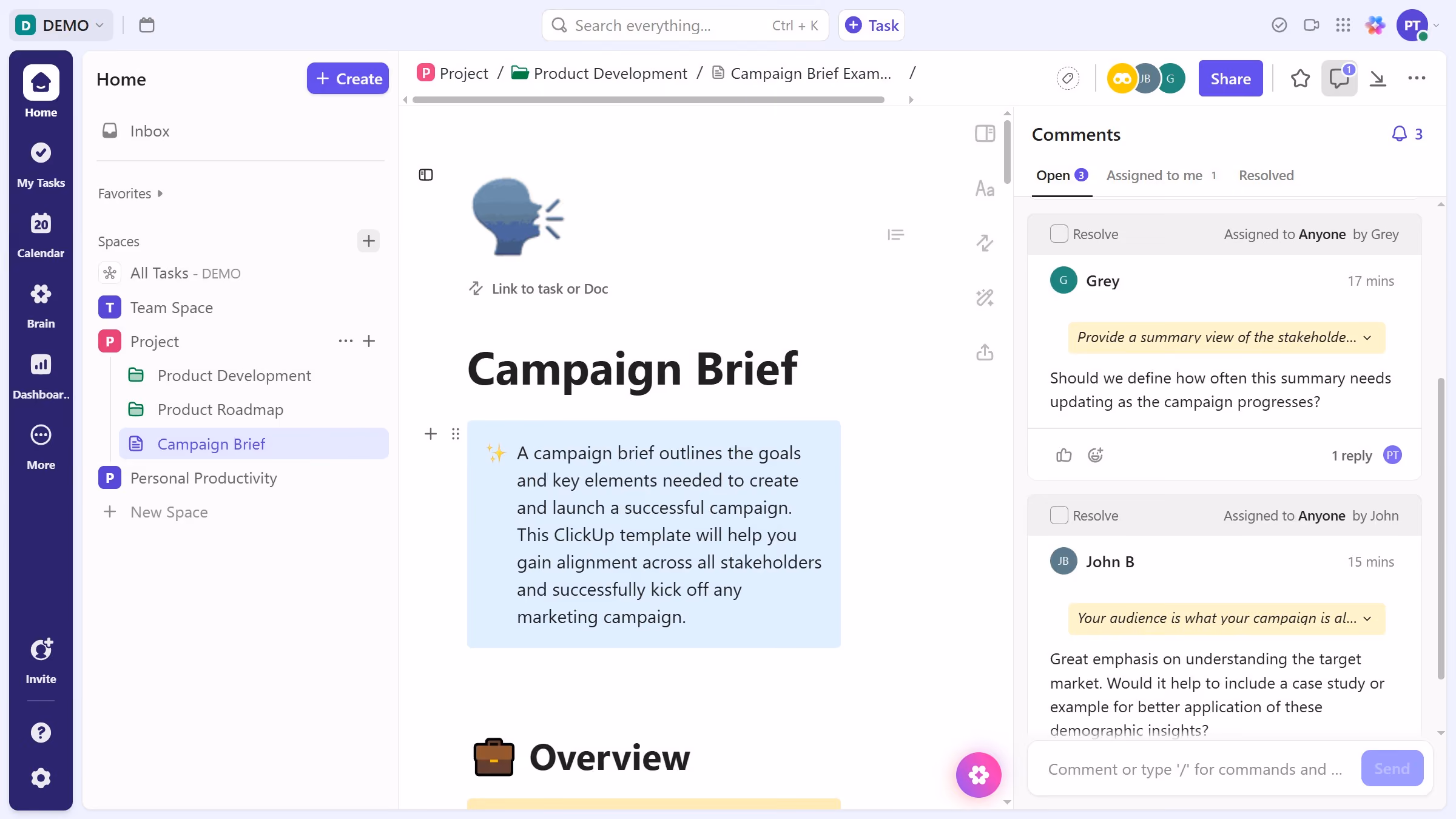The height and width of the screenshot is (819, 1456).
Task: Toggle the doc outline icon
Action: pos(895,235)
